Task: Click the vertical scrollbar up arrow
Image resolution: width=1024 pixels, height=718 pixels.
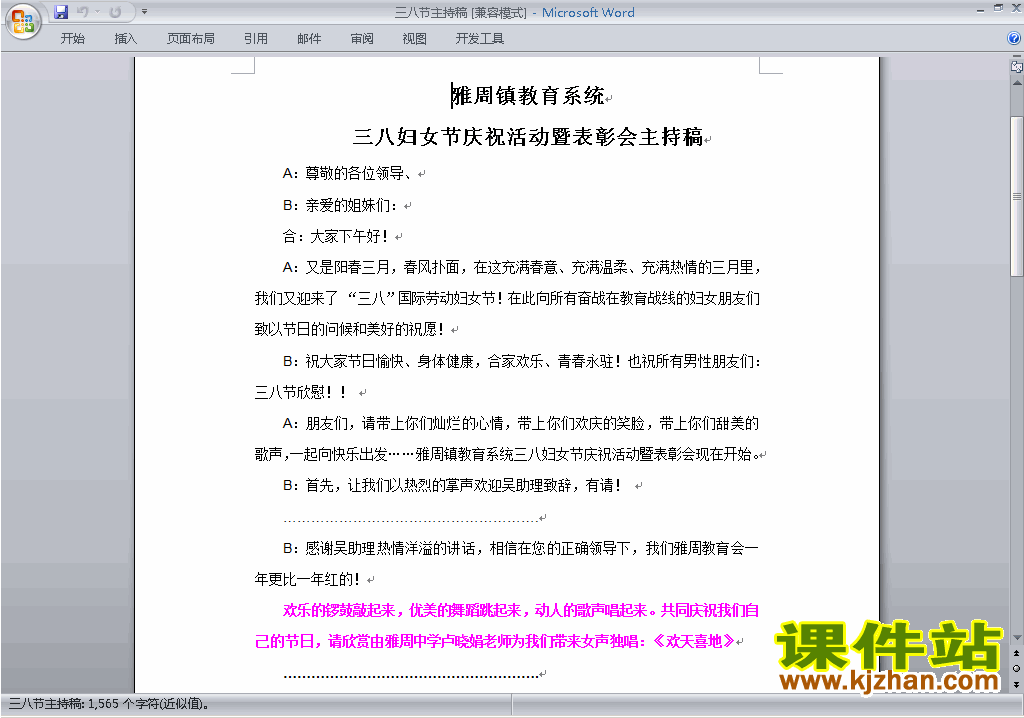Action: (x=1016, y=83)
